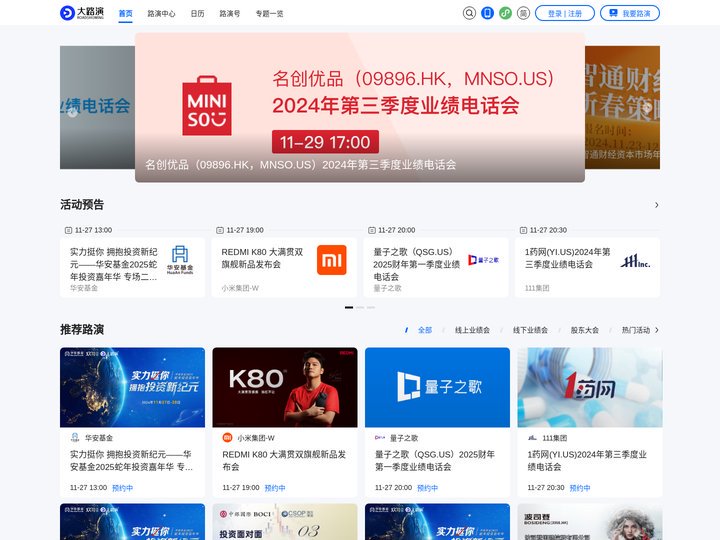The image size is (720, 540).
Task: Click the Xiaomi logo in preview card
Action: click(x=332, y=260)
